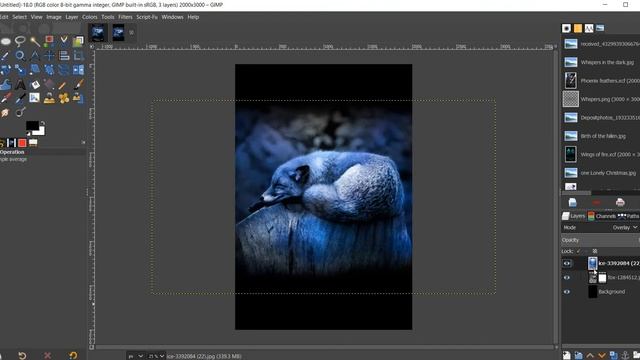Viewport: 640px width, 360px height.
Task: Select the Move tool
Action: point(49,56)
